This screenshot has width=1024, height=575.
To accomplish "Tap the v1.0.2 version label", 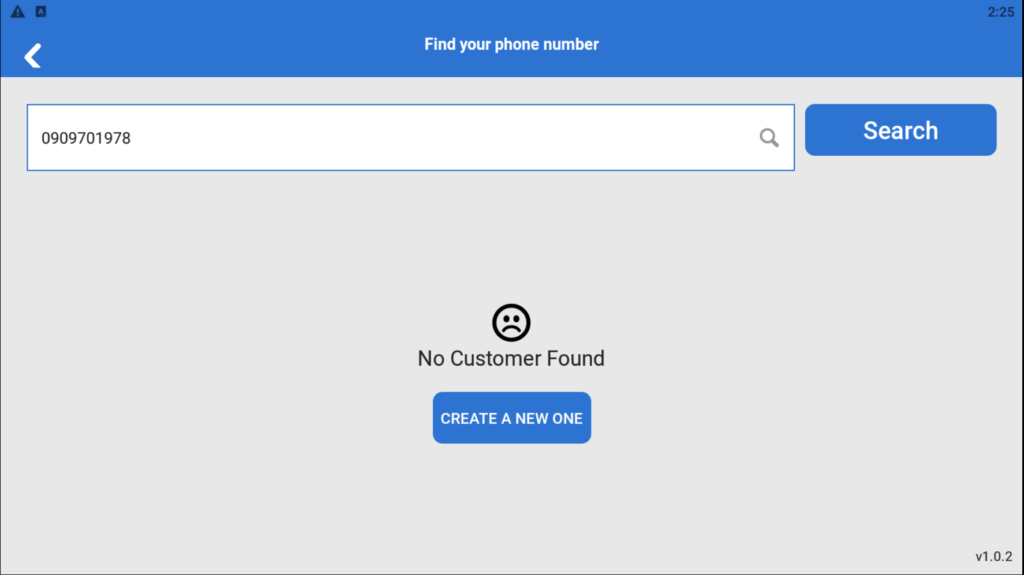I will (993, 556).
